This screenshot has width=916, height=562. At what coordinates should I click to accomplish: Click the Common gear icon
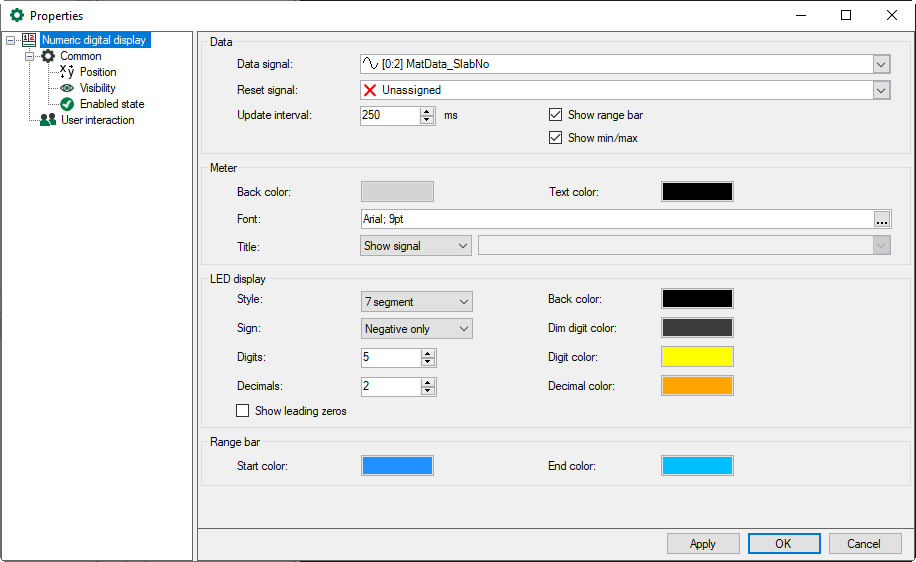[x=47, y=56]
